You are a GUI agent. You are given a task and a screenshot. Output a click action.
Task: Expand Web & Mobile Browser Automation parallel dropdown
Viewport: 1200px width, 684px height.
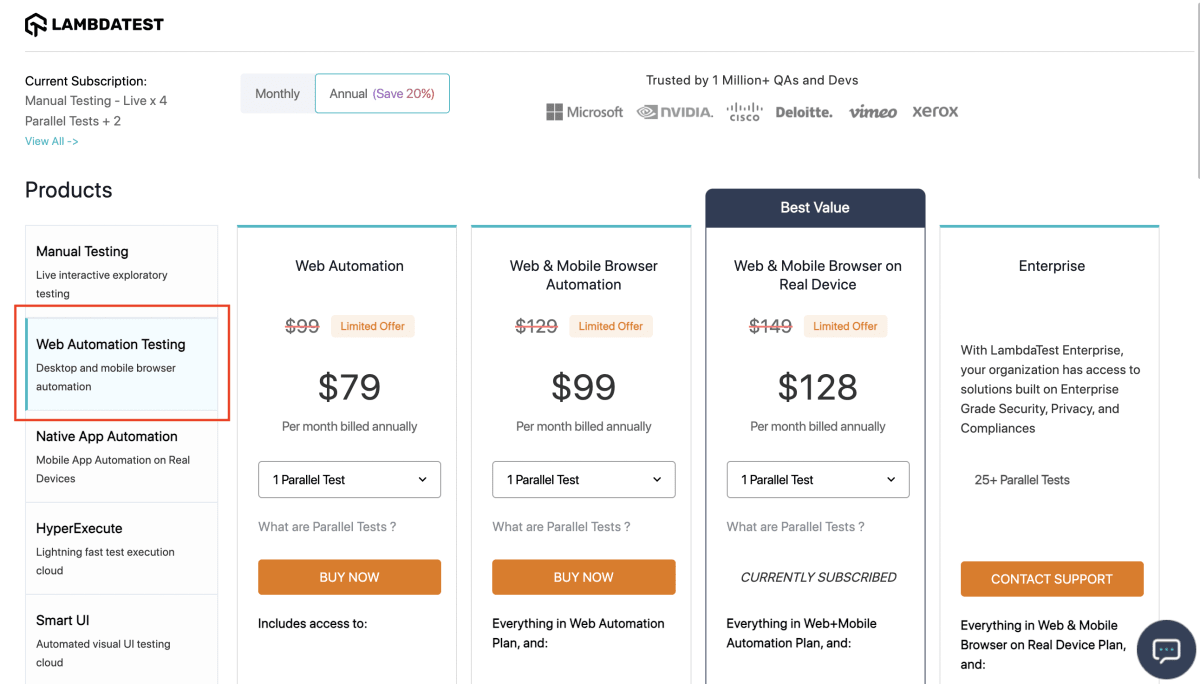[584, 480]
